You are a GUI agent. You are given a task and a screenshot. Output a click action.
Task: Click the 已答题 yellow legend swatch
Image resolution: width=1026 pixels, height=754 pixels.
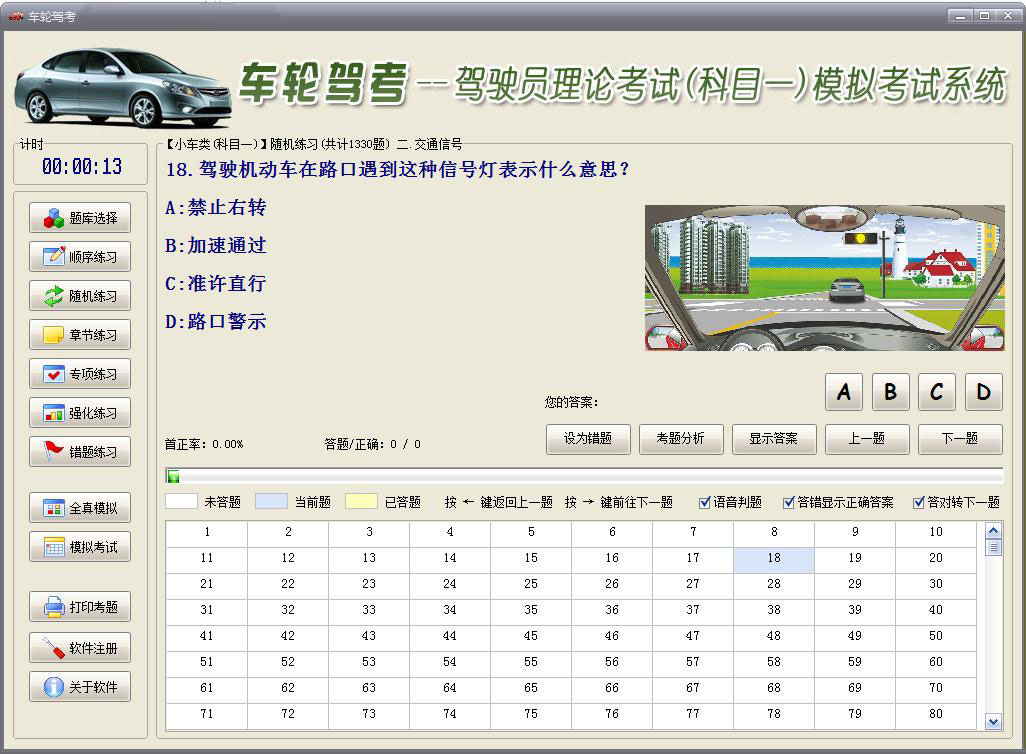(x=361, y=501)
